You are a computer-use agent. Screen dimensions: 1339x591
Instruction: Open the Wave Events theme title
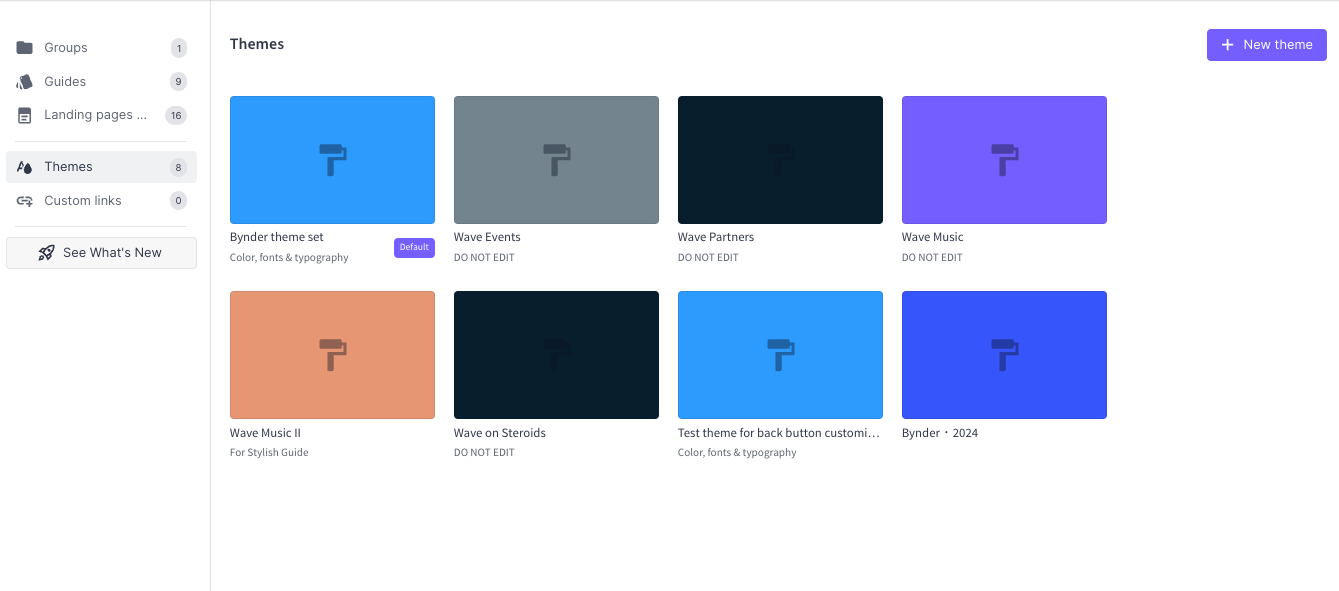(x=487, y=237)
